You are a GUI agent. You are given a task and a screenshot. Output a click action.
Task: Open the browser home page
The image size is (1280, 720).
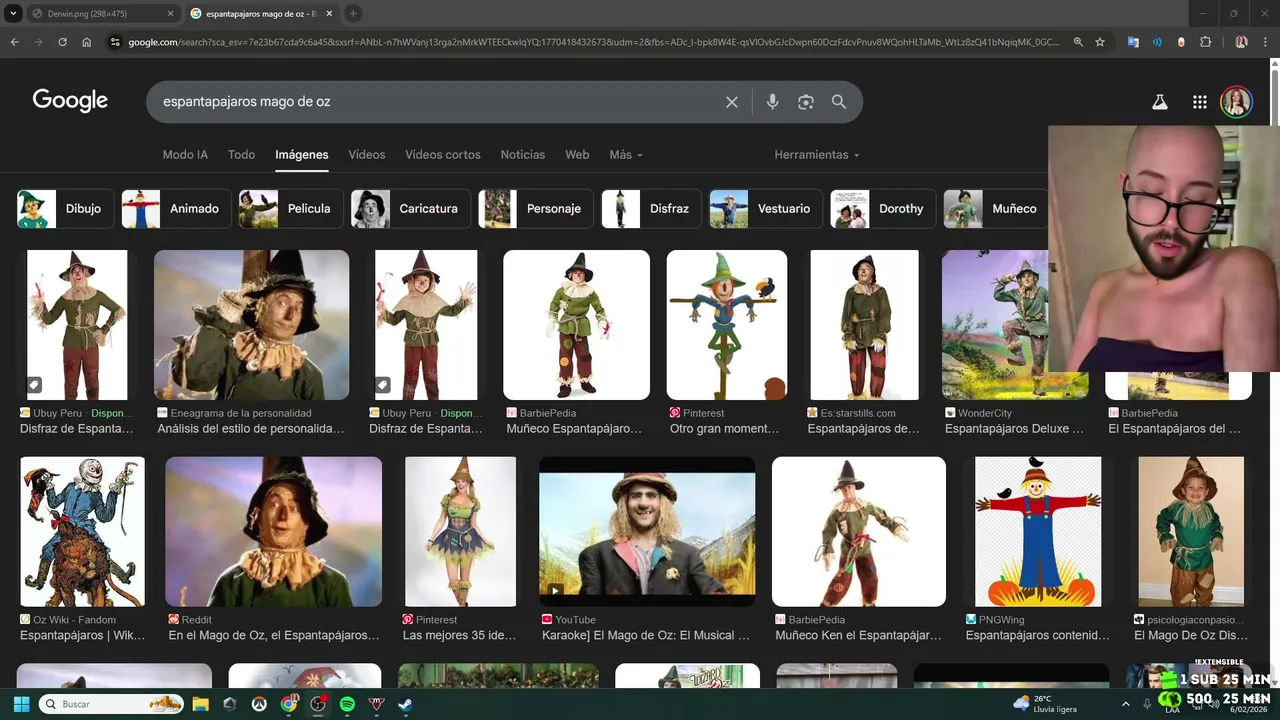(x=87, y=42)
